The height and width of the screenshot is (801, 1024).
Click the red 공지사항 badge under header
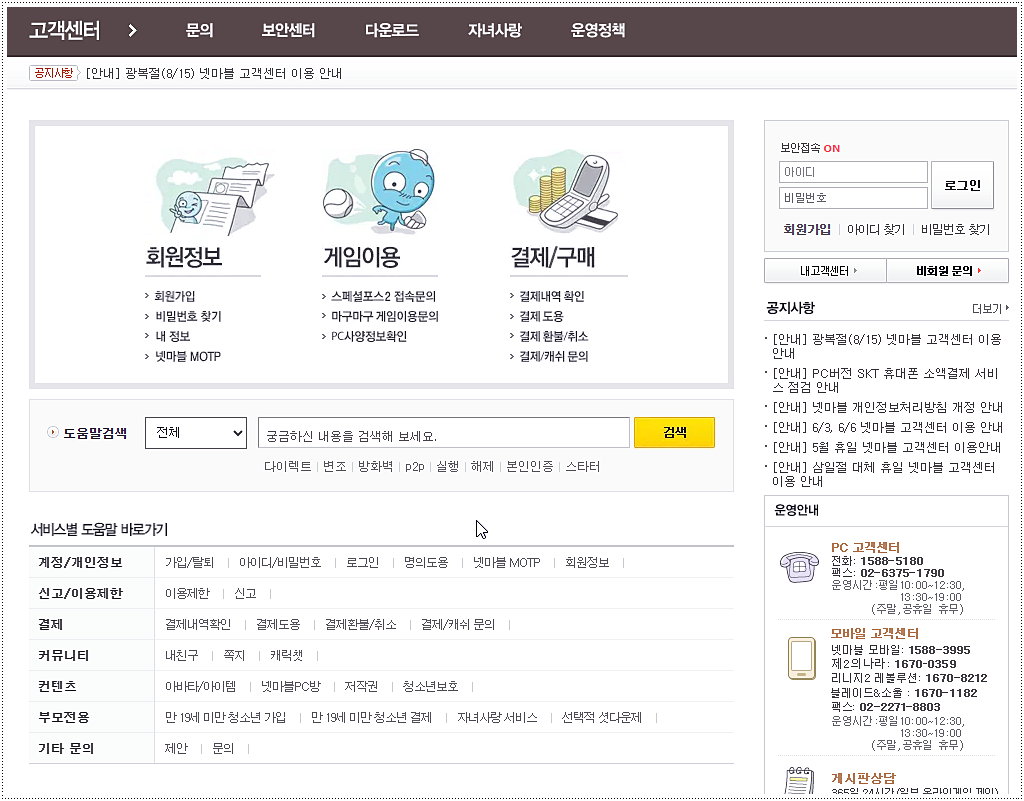tap(54, 72)
